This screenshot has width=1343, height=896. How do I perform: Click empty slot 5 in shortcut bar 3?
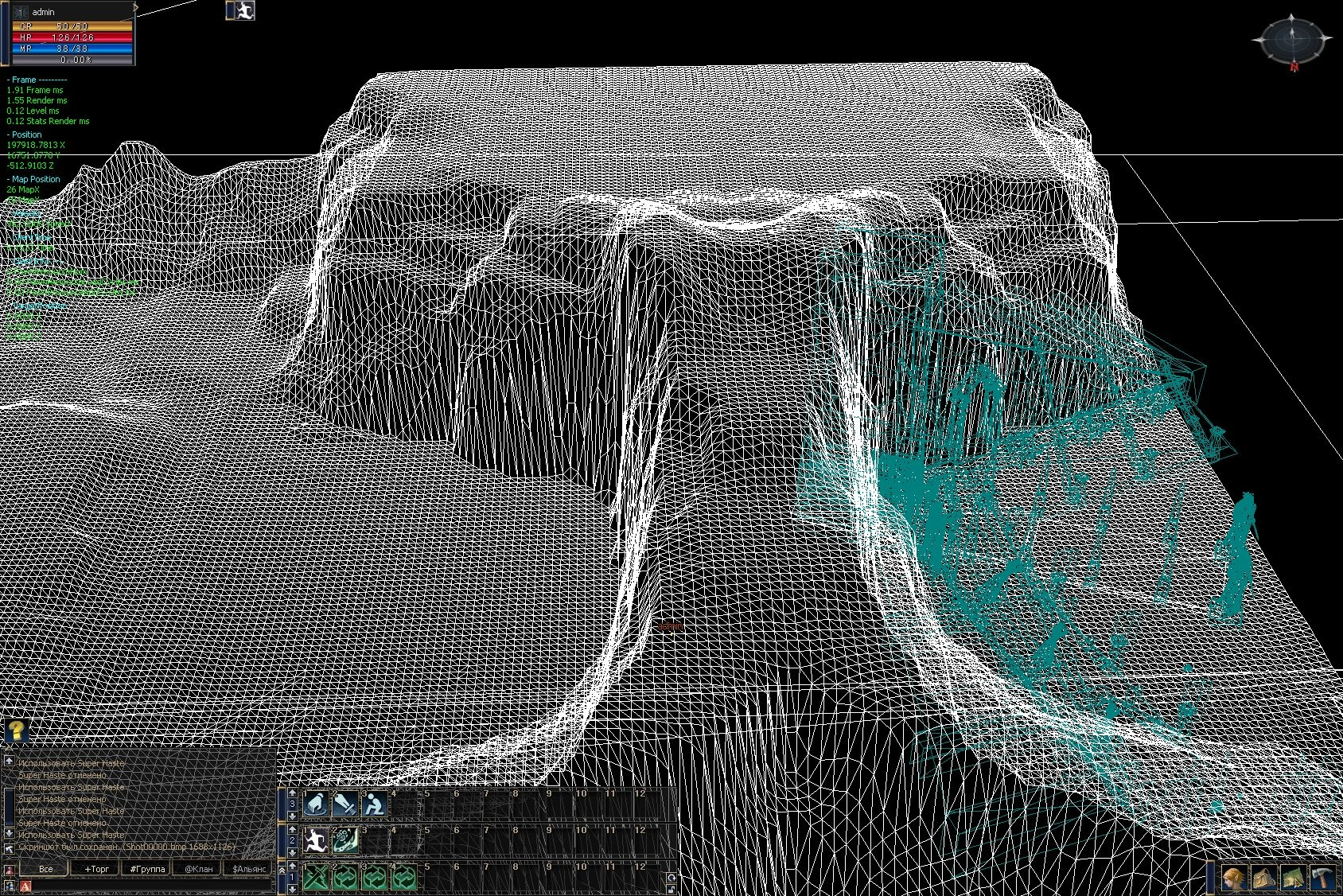438,804
